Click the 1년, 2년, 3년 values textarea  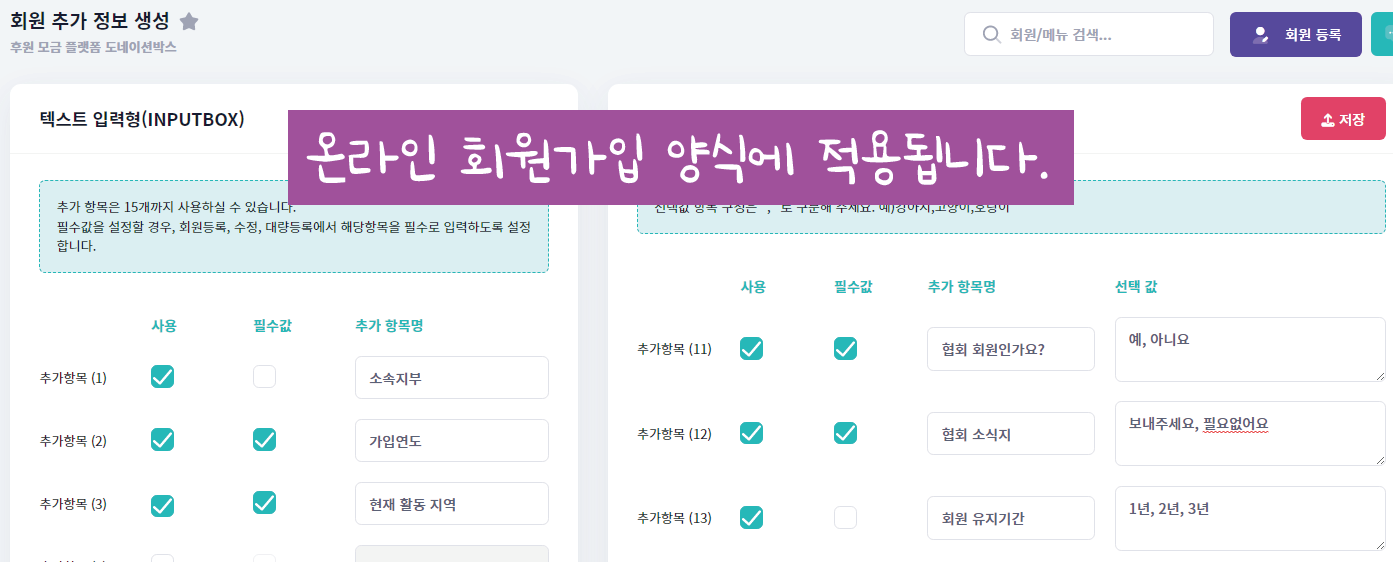point(1249,518)
